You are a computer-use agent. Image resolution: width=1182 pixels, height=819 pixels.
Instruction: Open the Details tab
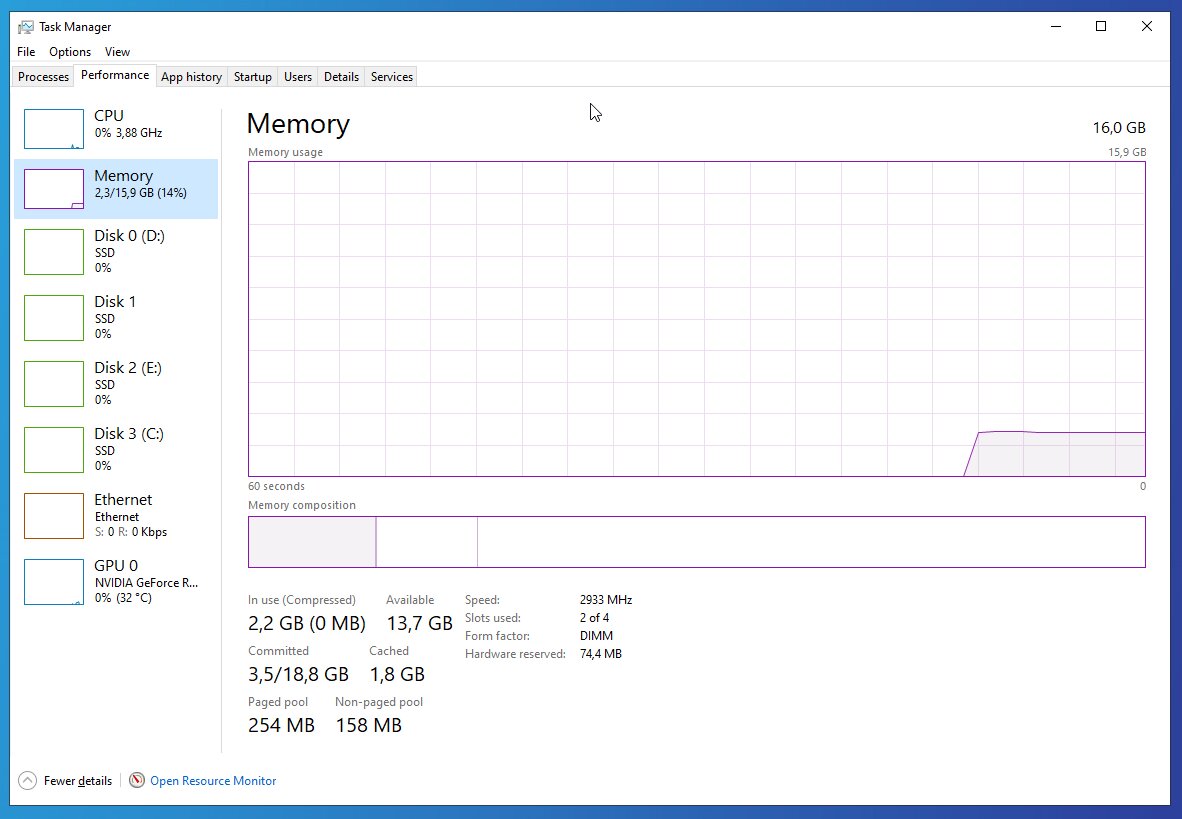pos(341,76)
